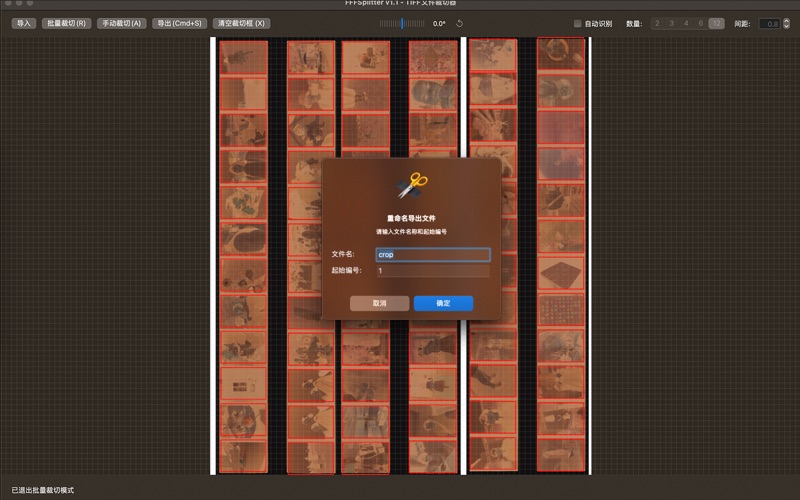Select the top frame of rightmost film strip
The height and width of the screenshot is (500, 800).
tap(560, 54)
